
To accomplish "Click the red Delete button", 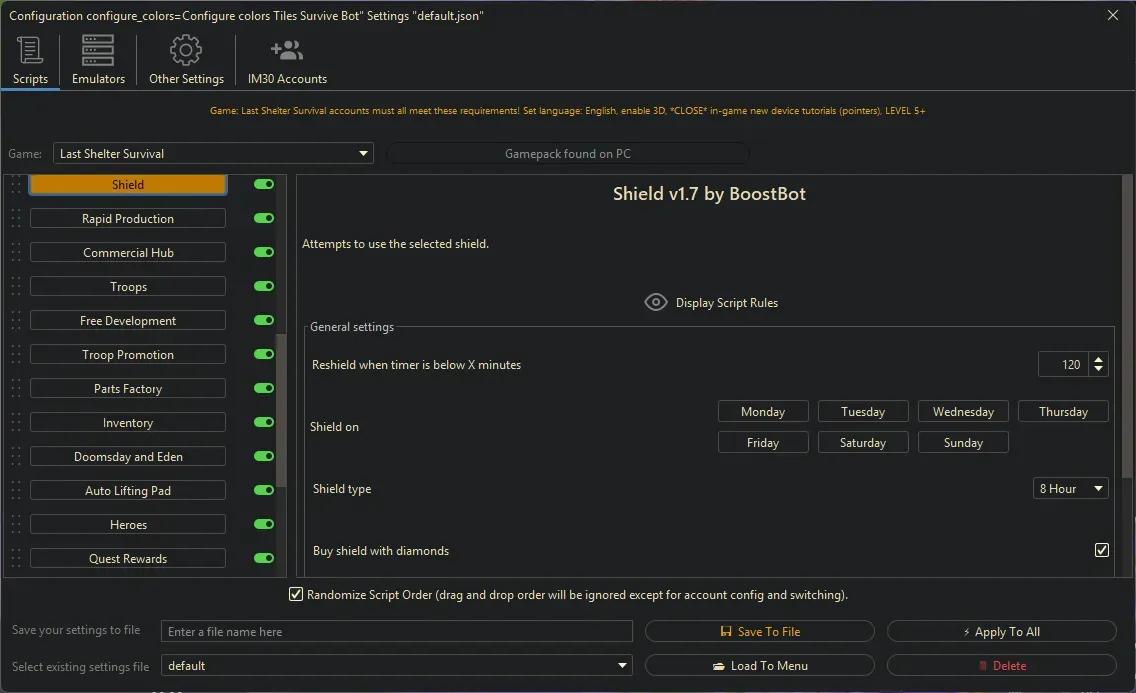I will coord(1001,665).
